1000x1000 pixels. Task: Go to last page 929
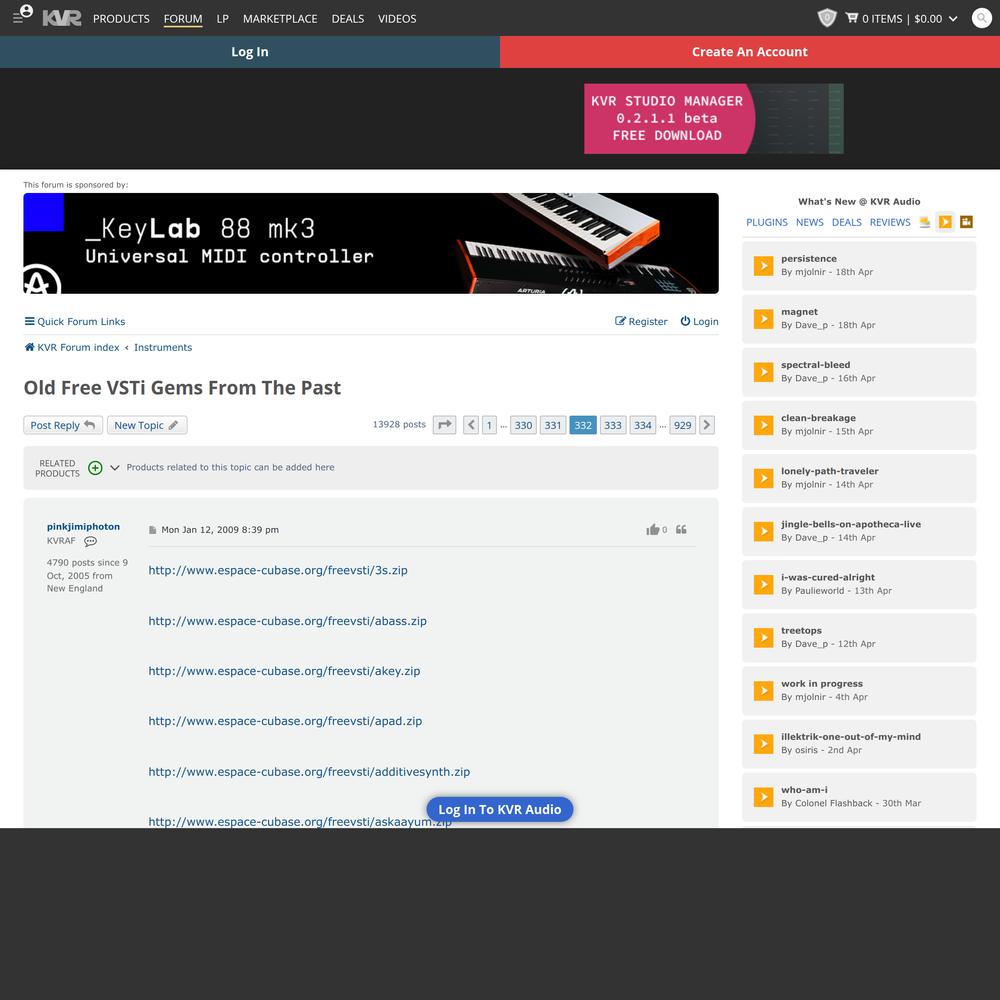682,425
